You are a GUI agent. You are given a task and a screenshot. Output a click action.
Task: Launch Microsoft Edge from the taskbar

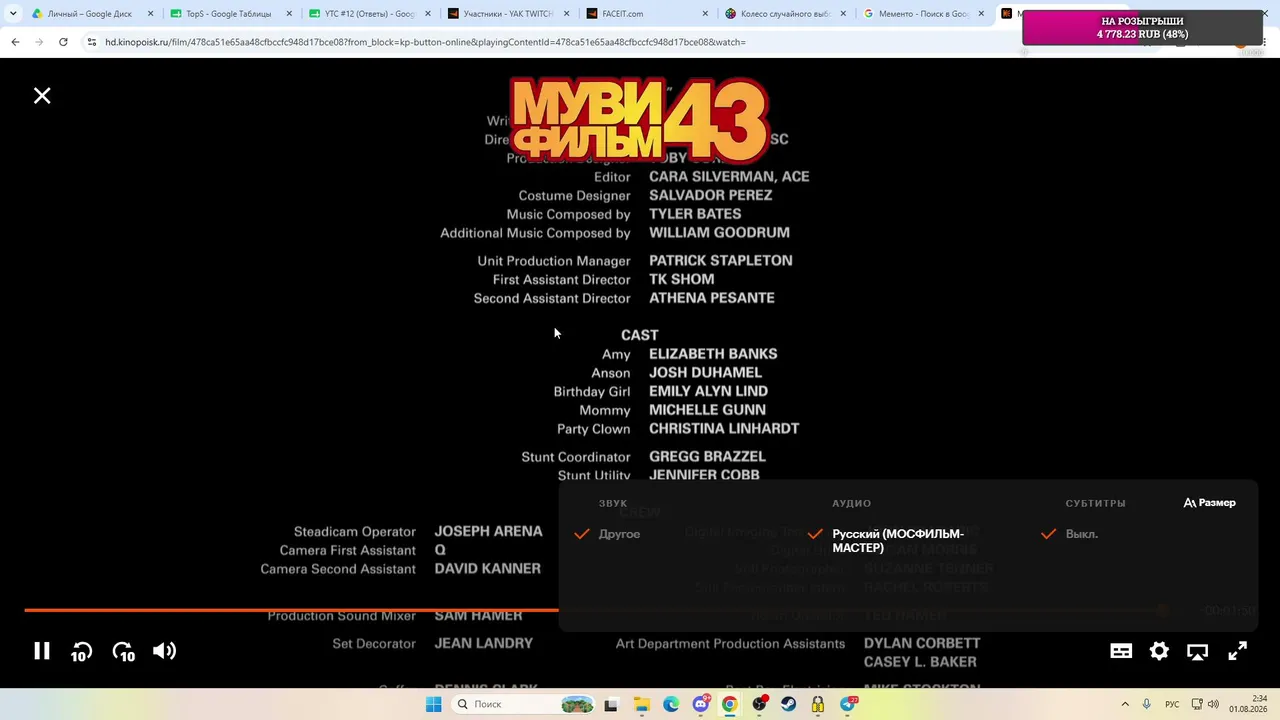pyautogui.click(x=670, y=705)
